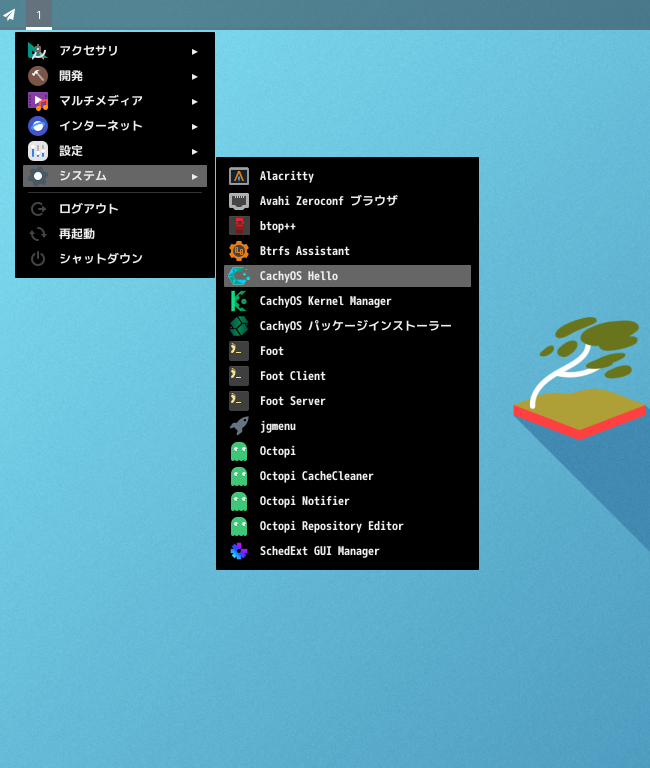650x768 pixels.
Task: Click the システム submenu arrow
Action: point(194,176)
